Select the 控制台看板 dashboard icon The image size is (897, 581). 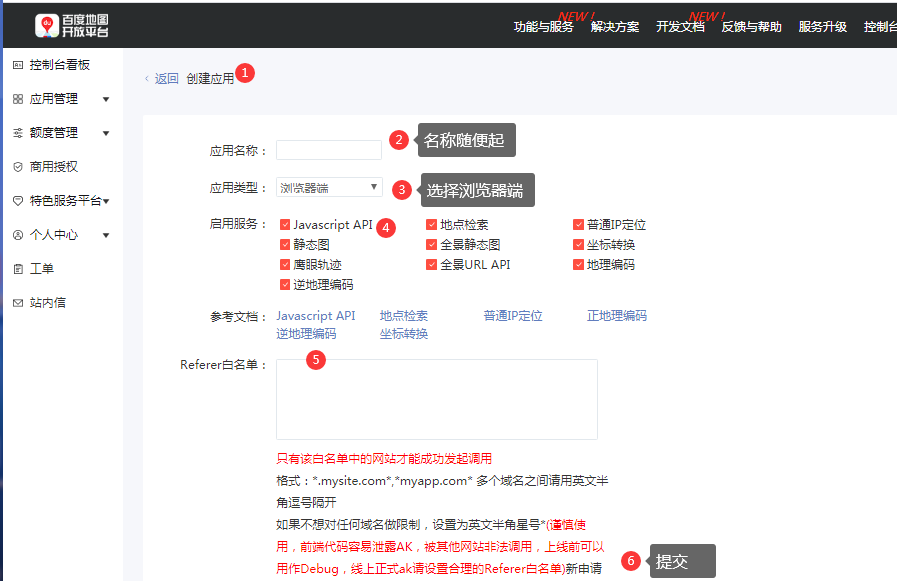17,64
